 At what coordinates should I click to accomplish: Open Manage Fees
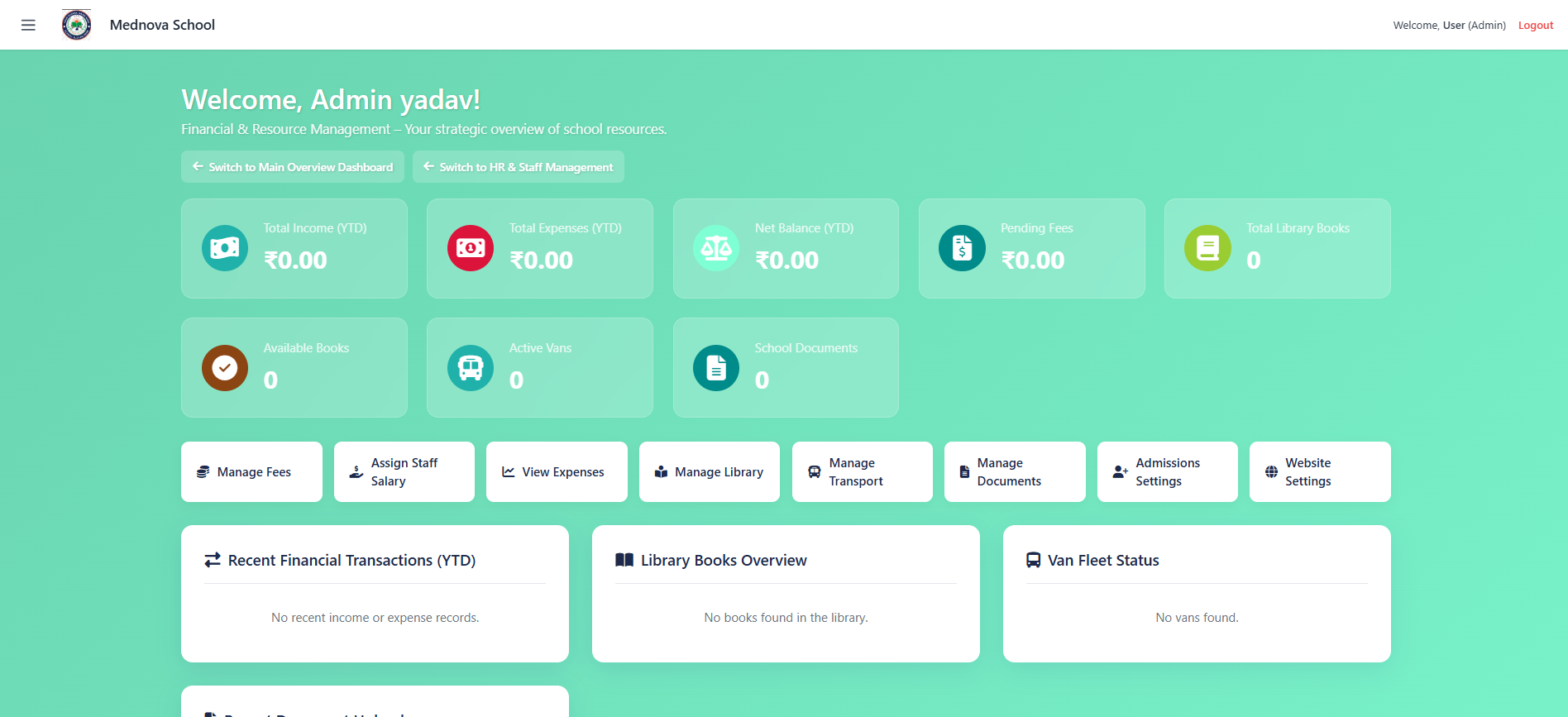[x=251, y=472]
